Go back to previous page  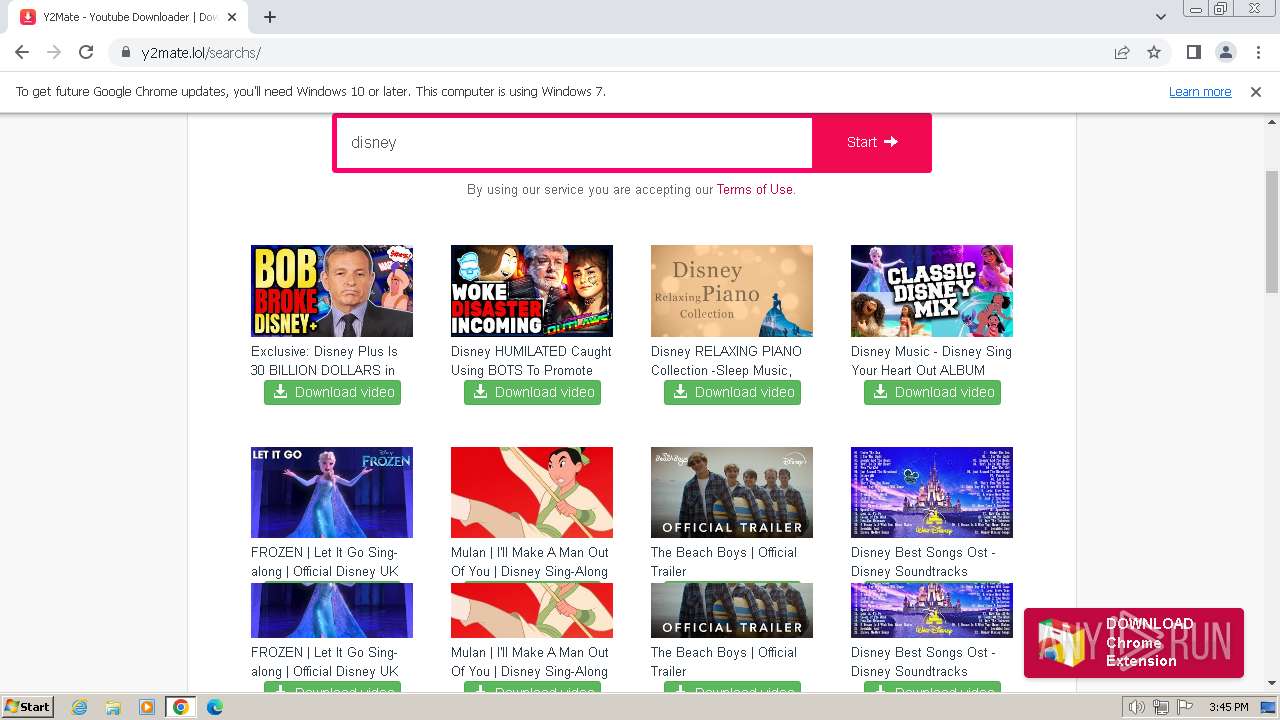[x=22, y=53]
